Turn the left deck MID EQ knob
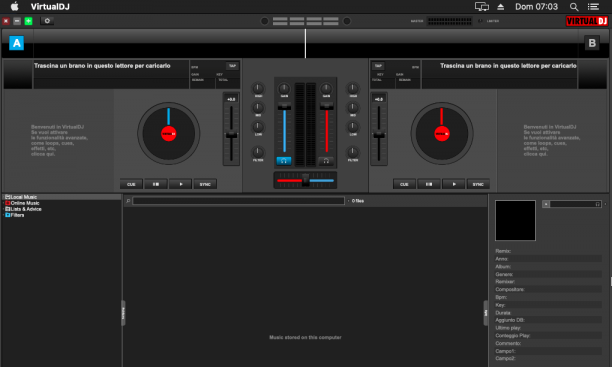The width and height of the screenshot is (612, 367). [x=258, y=107]
